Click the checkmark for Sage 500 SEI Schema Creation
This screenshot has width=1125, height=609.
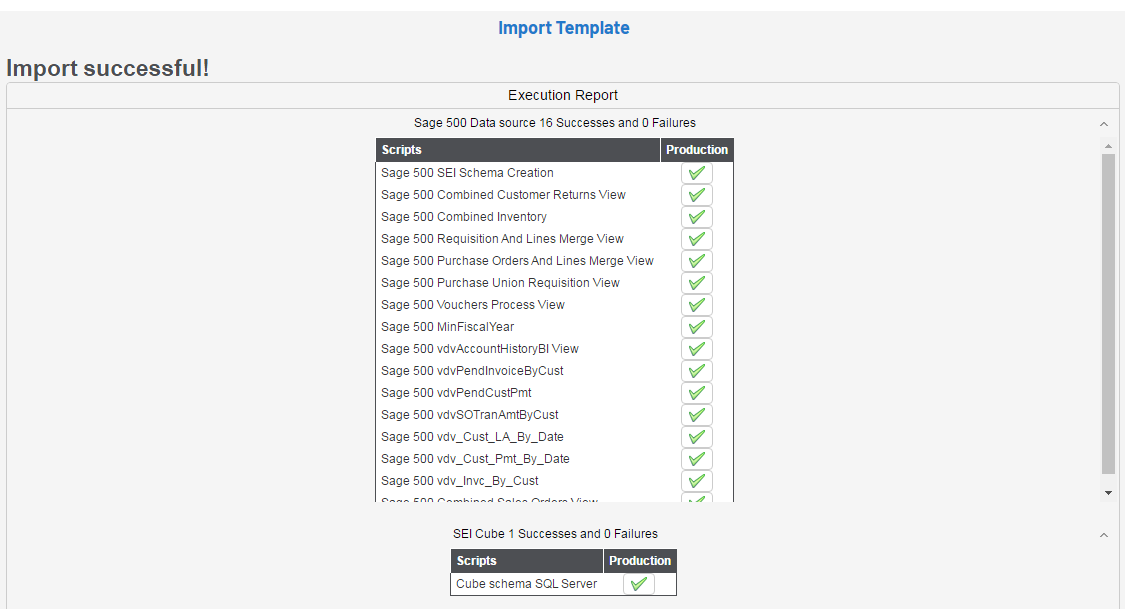(x=697, y=173)
